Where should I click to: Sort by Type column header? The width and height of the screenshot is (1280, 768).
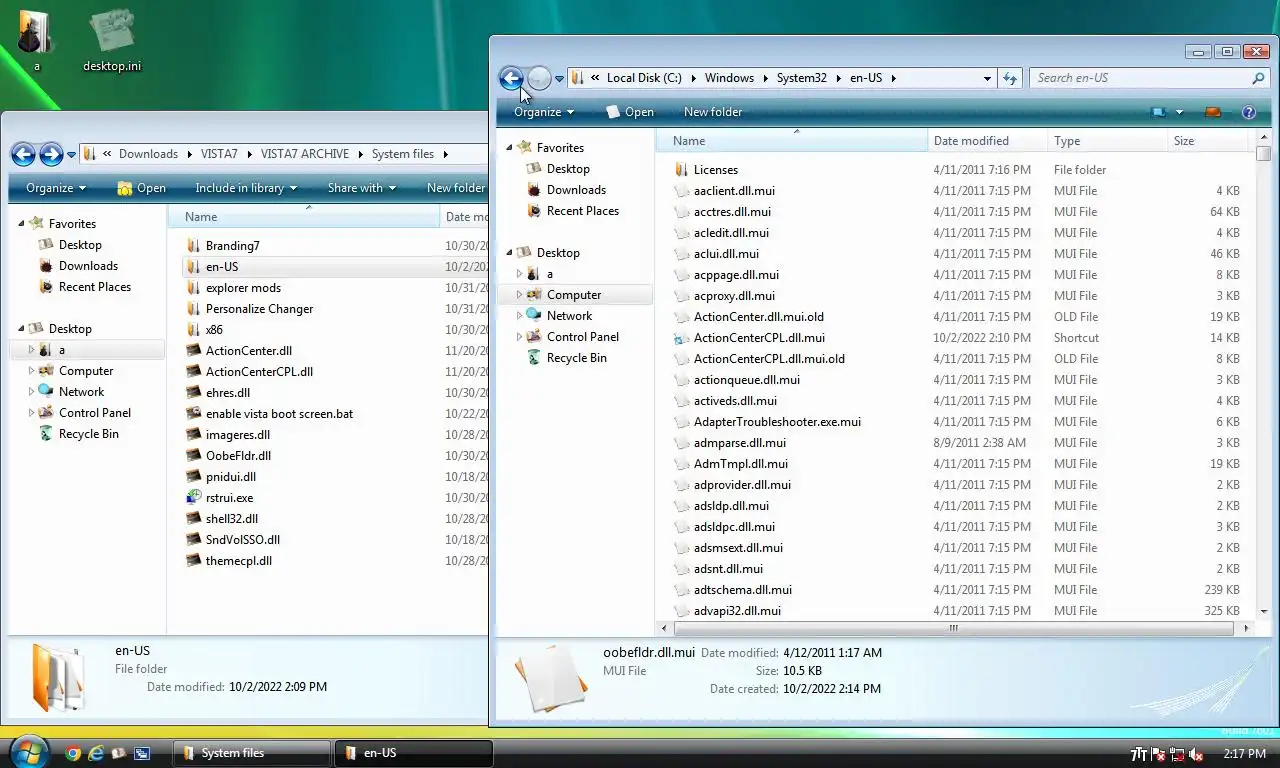(x=1107, y=141)
